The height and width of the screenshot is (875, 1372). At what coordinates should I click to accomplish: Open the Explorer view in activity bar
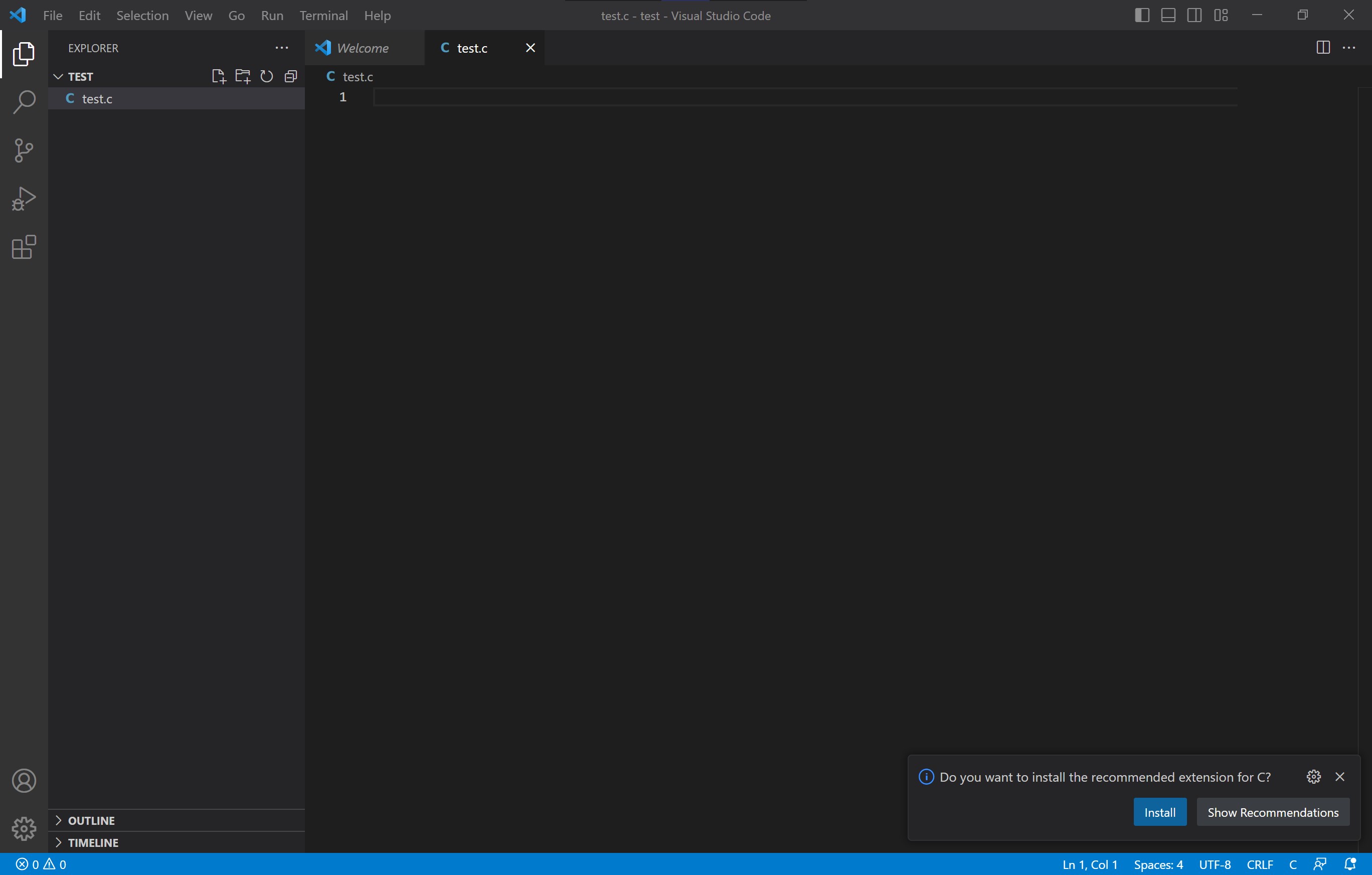(24, 54)
